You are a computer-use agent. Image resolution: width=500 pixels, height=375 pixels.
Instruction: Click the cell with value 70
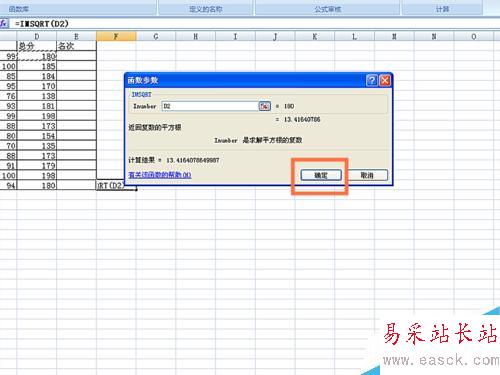[x=8, y=146]
